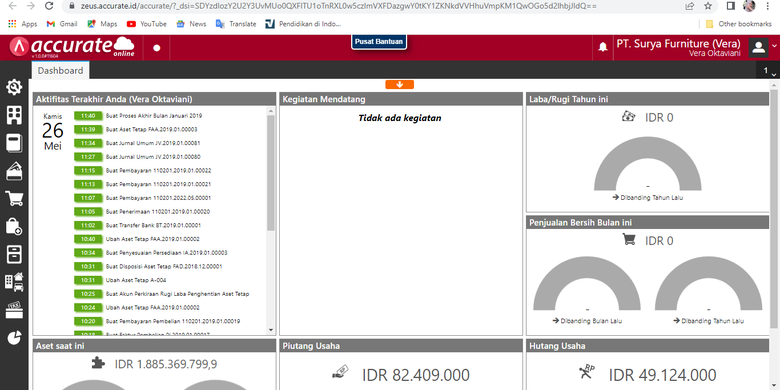Open the Buku Besar ledger sidebar module
The height and width of the screenshot is (390, 780).
pos(14,143)
